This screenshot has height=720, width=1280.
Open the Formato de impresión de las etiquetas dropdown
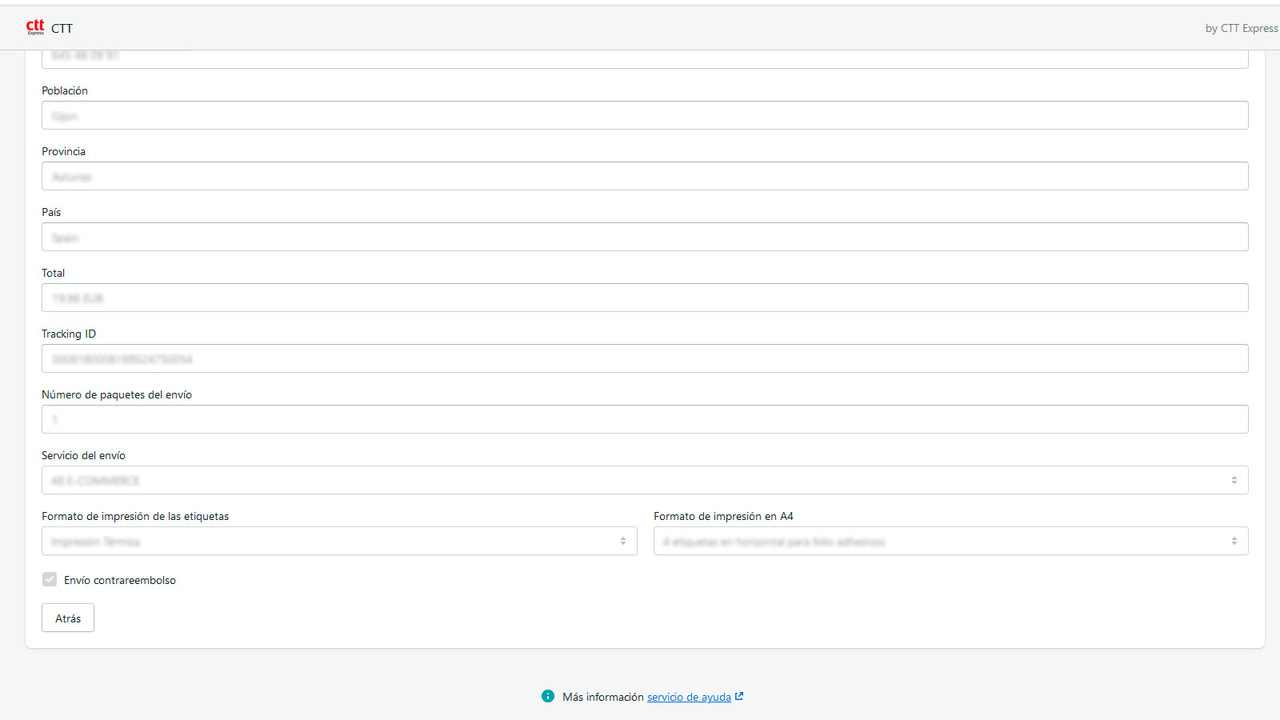(339, 540)
